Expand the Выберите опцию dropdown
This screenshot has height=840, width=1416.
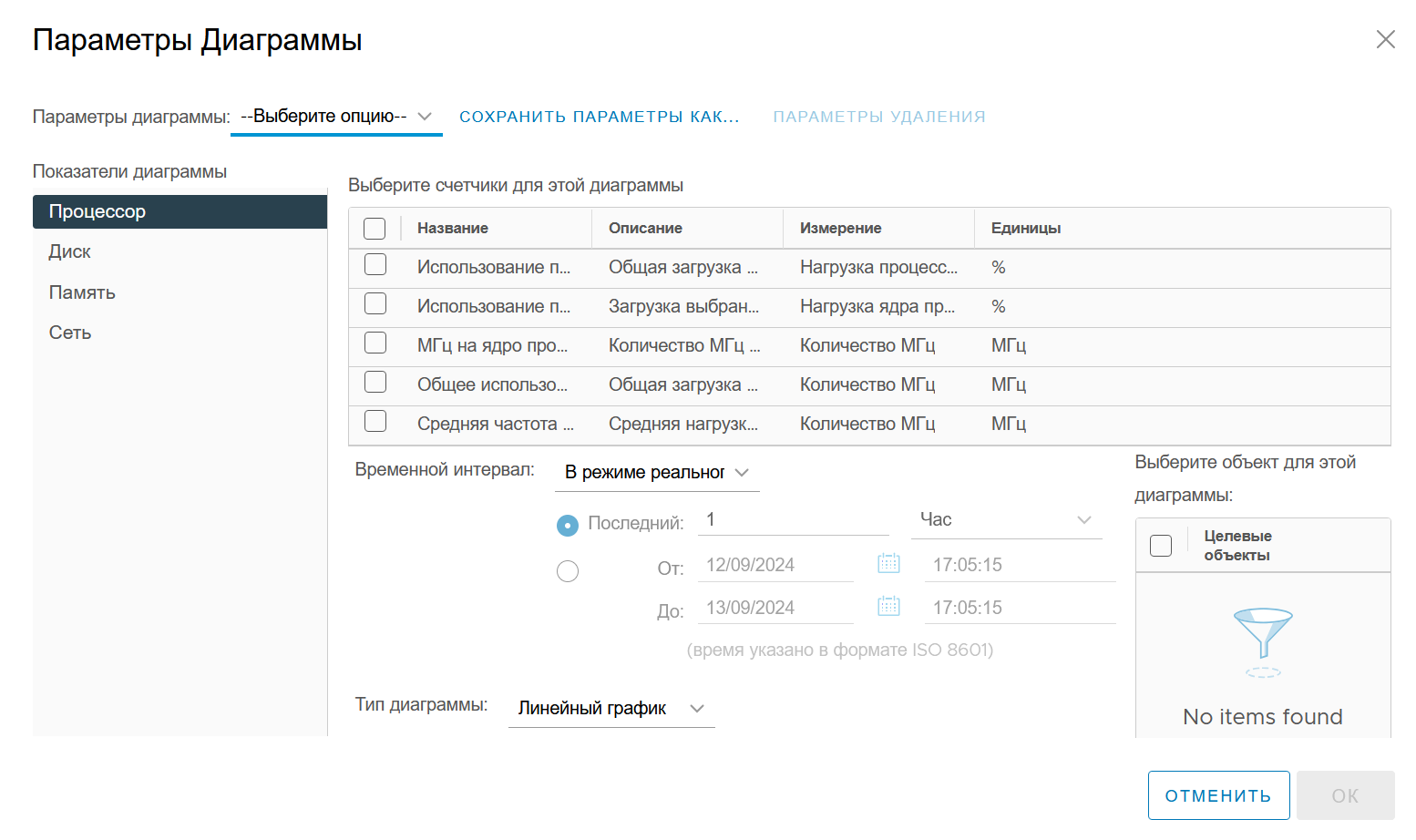click(336, 117)
